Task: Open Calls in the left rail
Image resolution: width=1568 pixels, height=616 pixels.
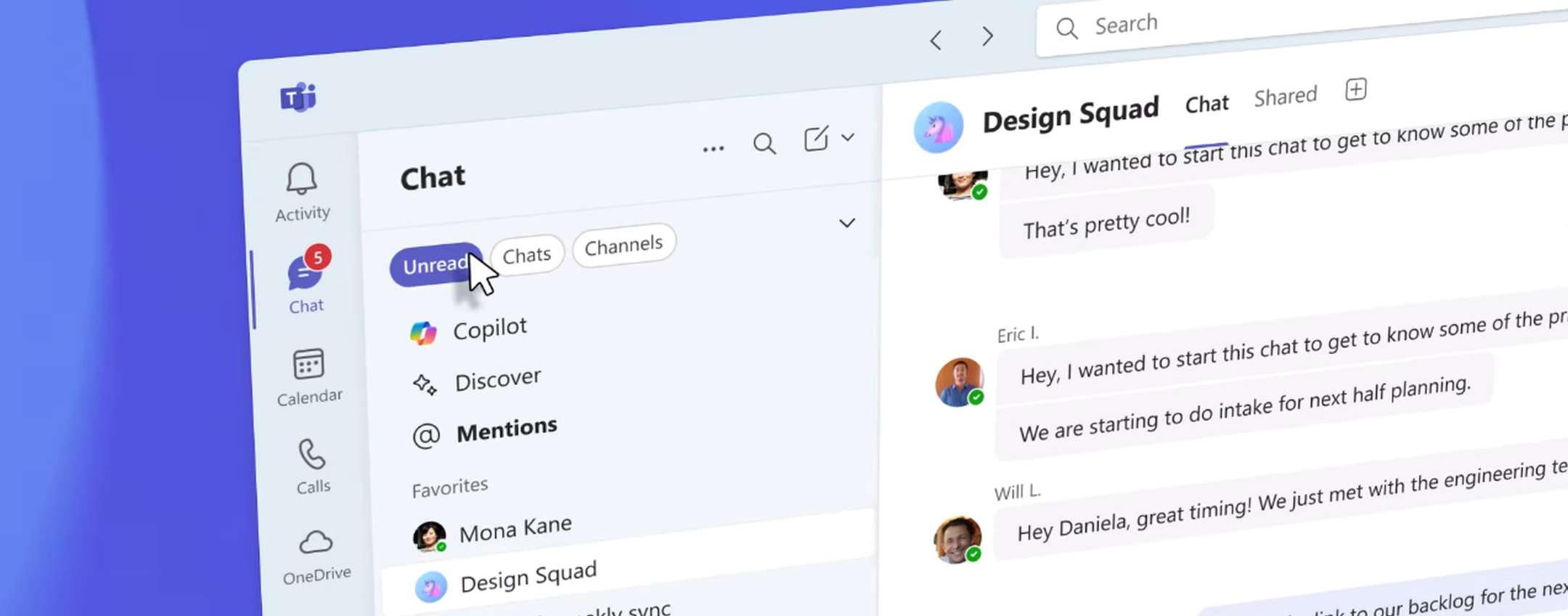Action: pos(313,466)
